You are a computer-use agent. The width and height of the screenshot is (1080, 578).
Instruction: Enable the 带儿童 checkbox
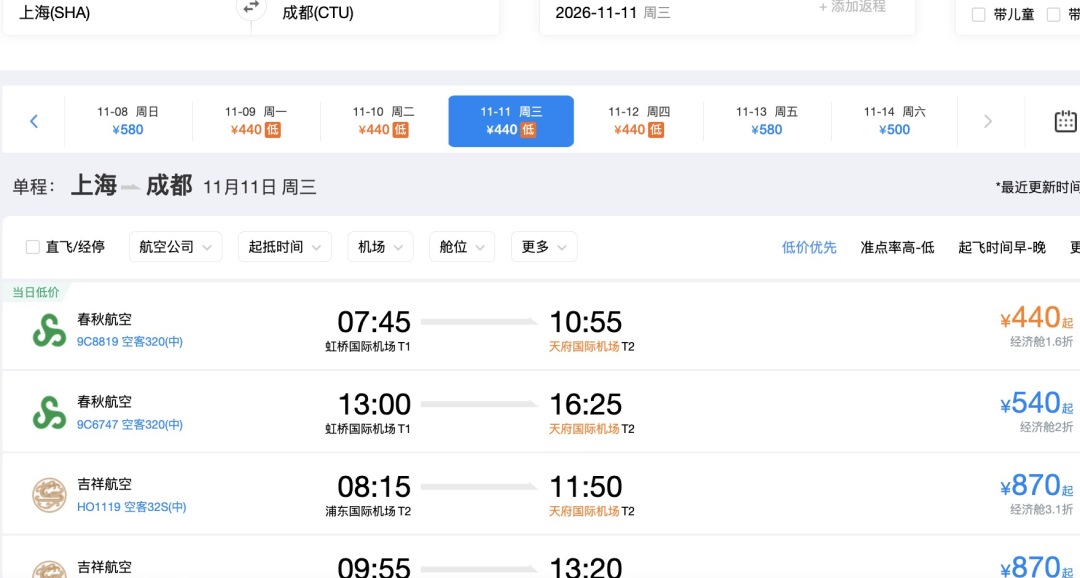pyautogui.click(x=978, y=15)
